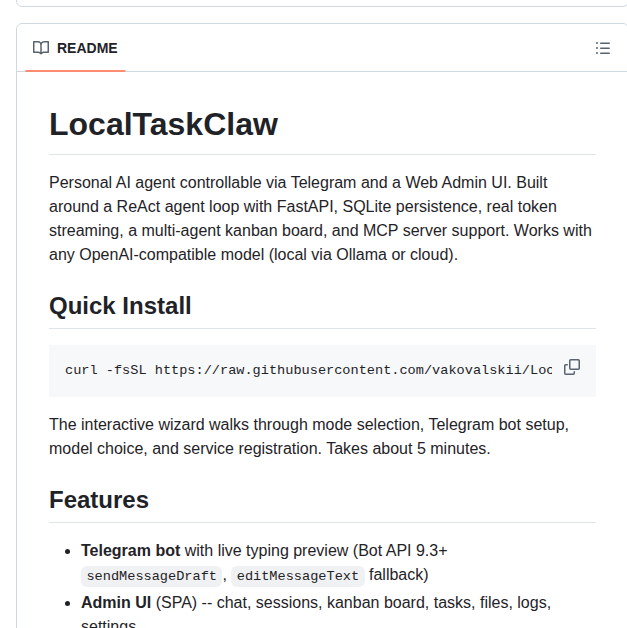
Task: Click the bold 'Telegram bot' text
Action: [x=131, y=551]
